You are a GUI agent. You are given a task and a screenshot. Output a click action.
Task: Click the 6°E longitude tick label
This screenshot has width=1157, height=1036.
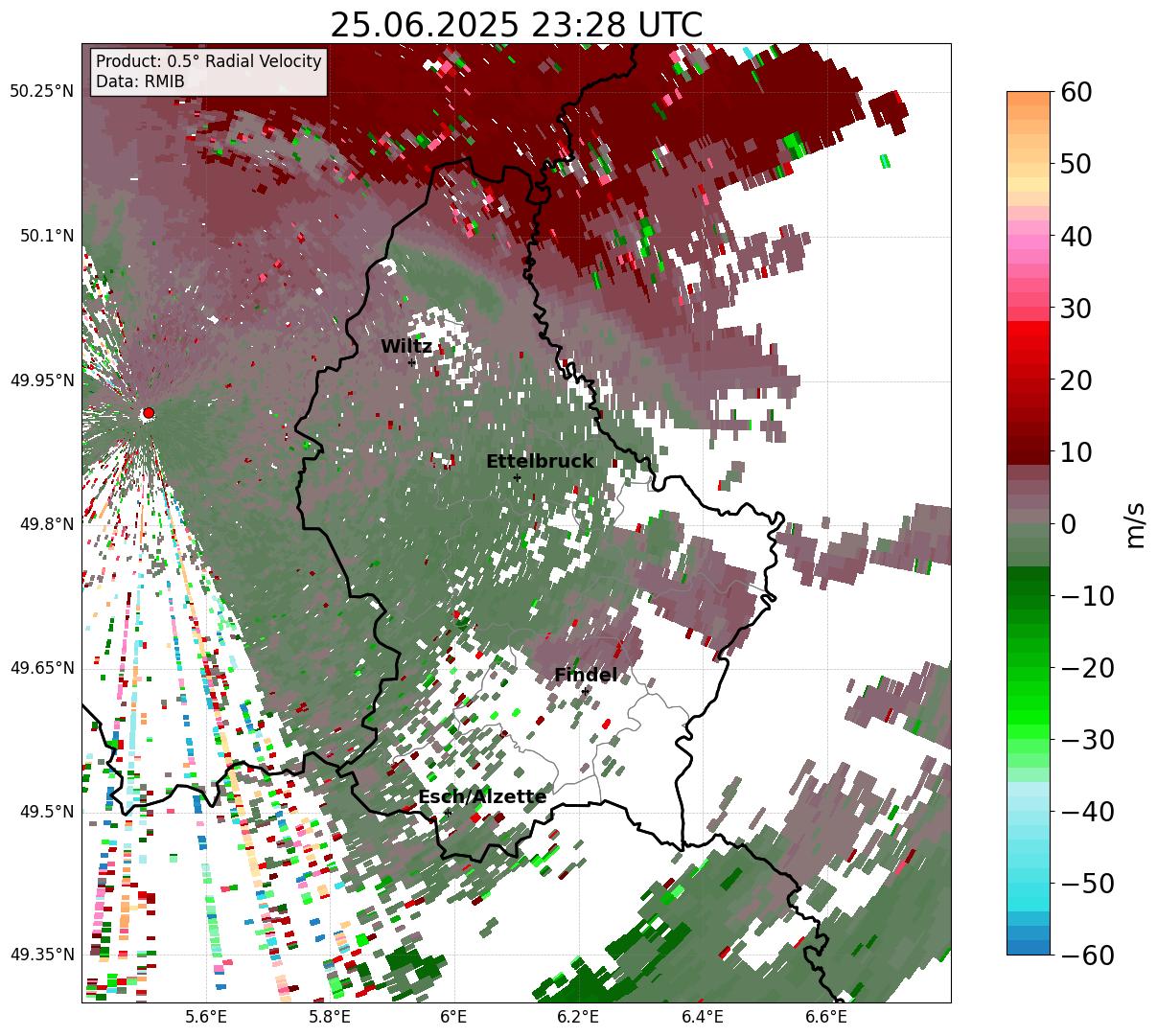click(x=453, y=1017)
